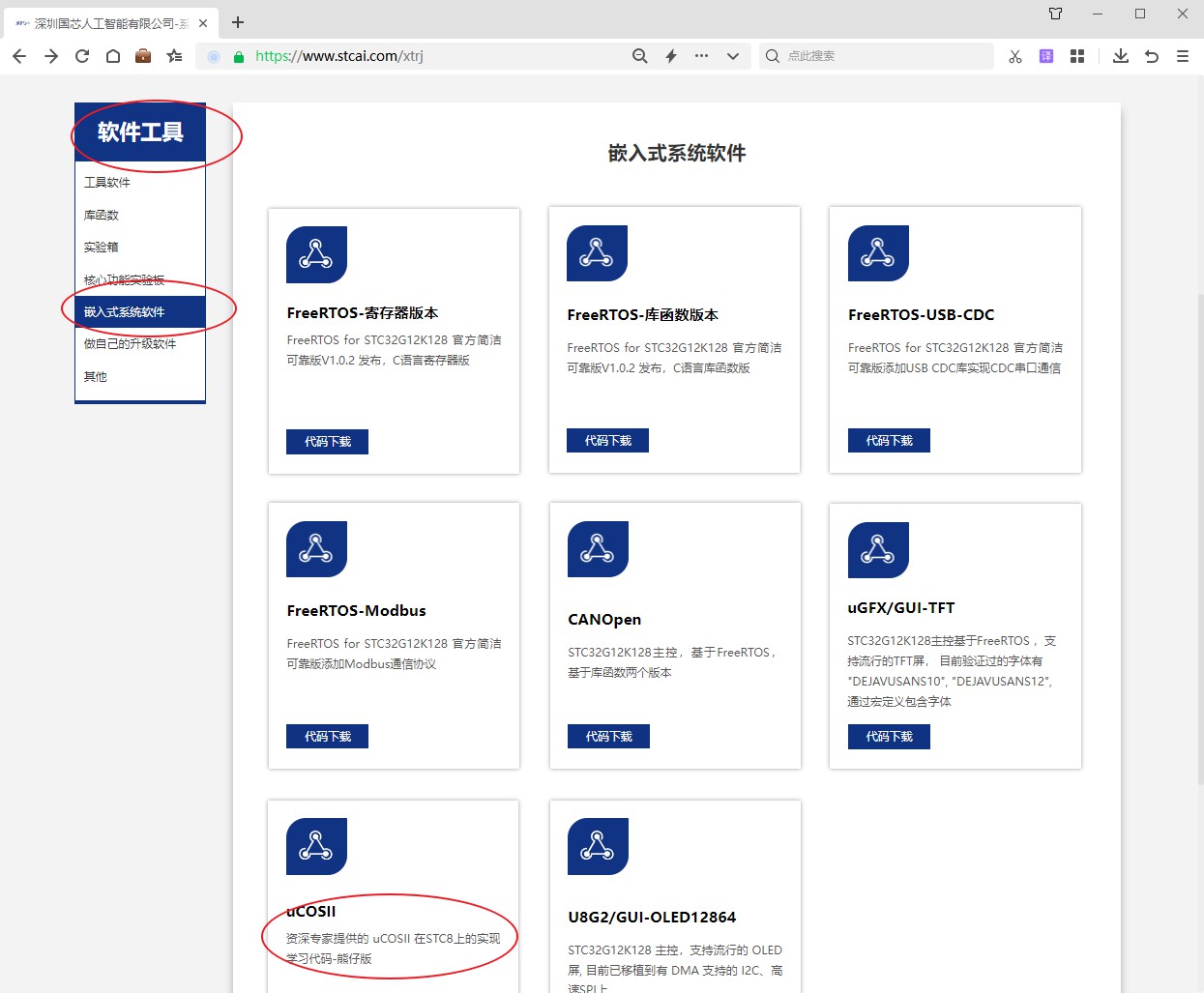Screen dimensions: 1204x993
Task: Open the browser hamburger menu
Action: coord(1183,56)
